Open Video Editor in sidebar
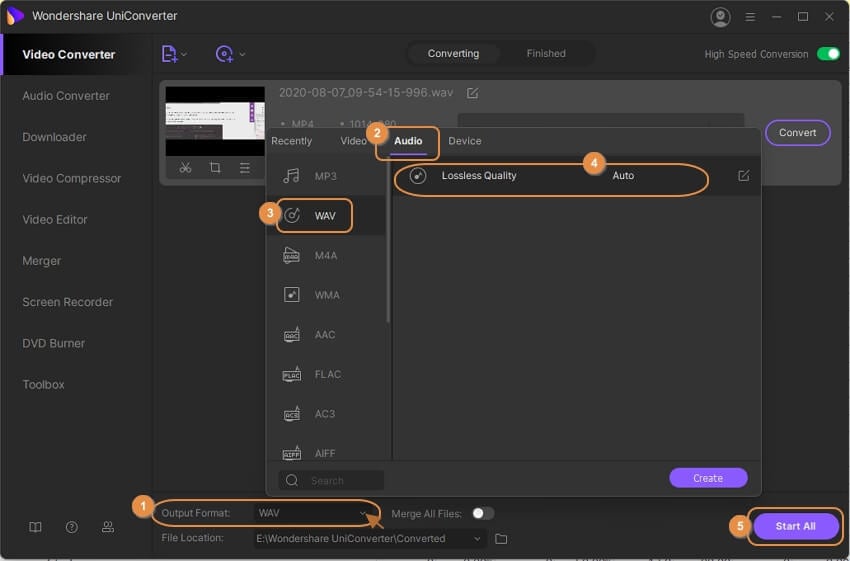The image size is (850, 561). pyautogui.click(x=55, y=220)
